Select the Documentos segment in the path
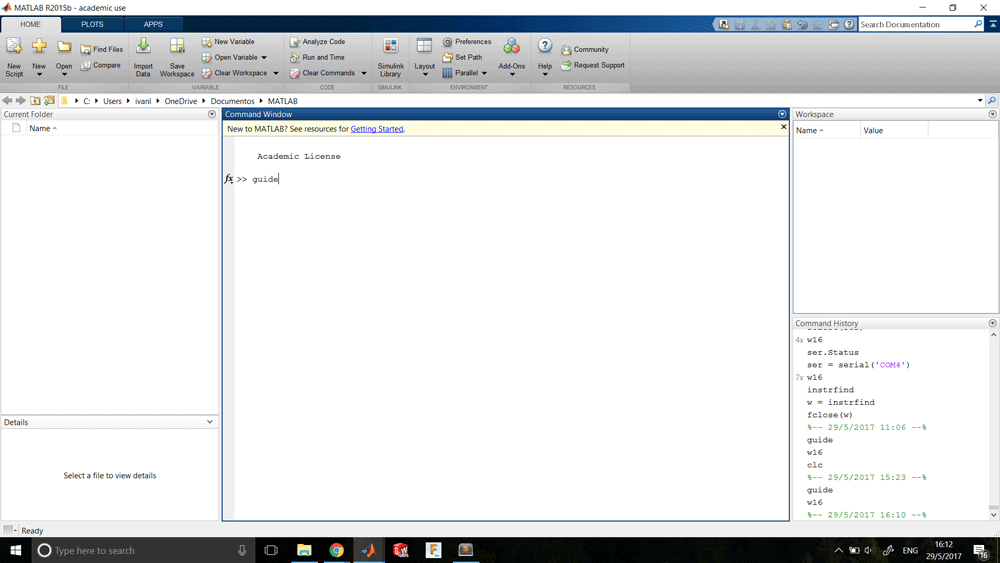The width and height of the screenshot is (1000, 563). (232, 101)
